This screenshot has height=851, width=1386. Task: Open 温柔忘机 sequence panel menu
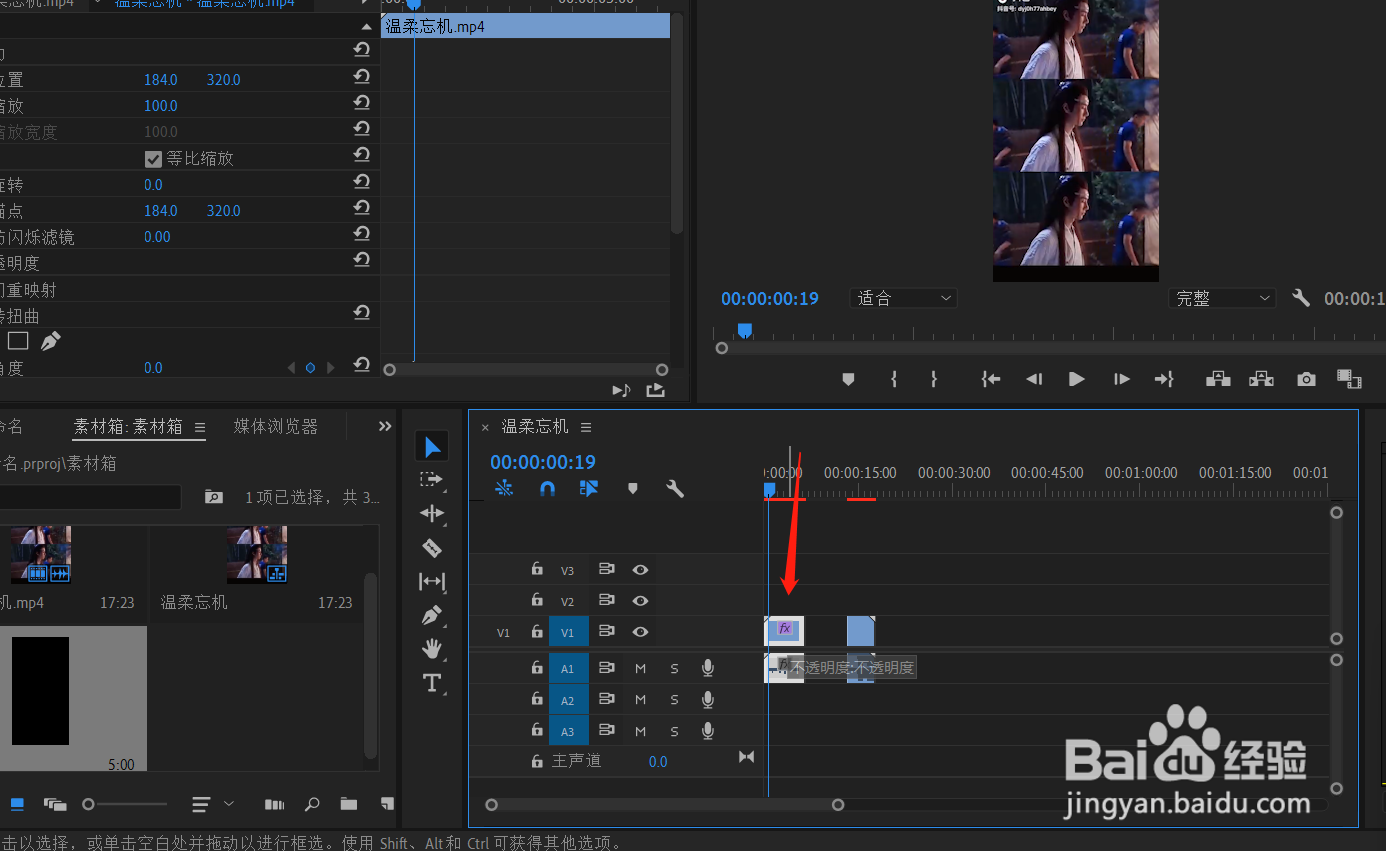586,427
